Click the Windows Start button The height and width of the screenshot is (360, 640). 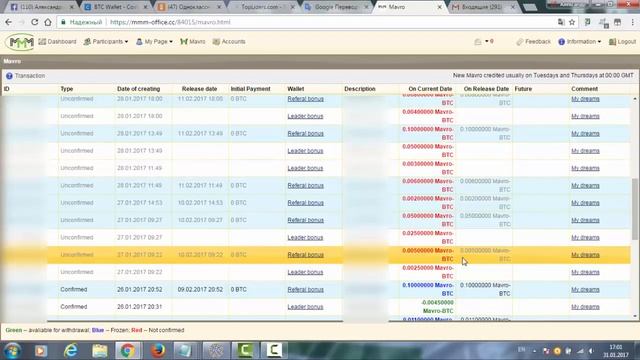click(x=12, y=351)
